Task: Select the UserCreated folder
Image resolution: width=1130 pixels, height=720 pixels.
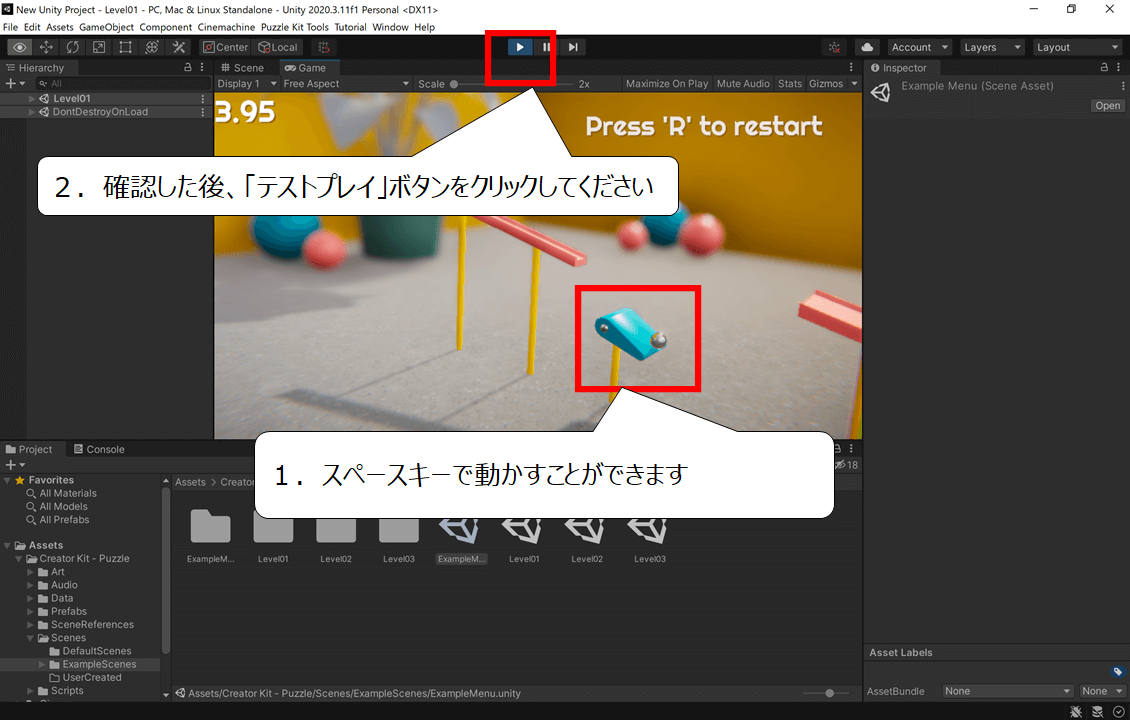Action: coord(92,677)
